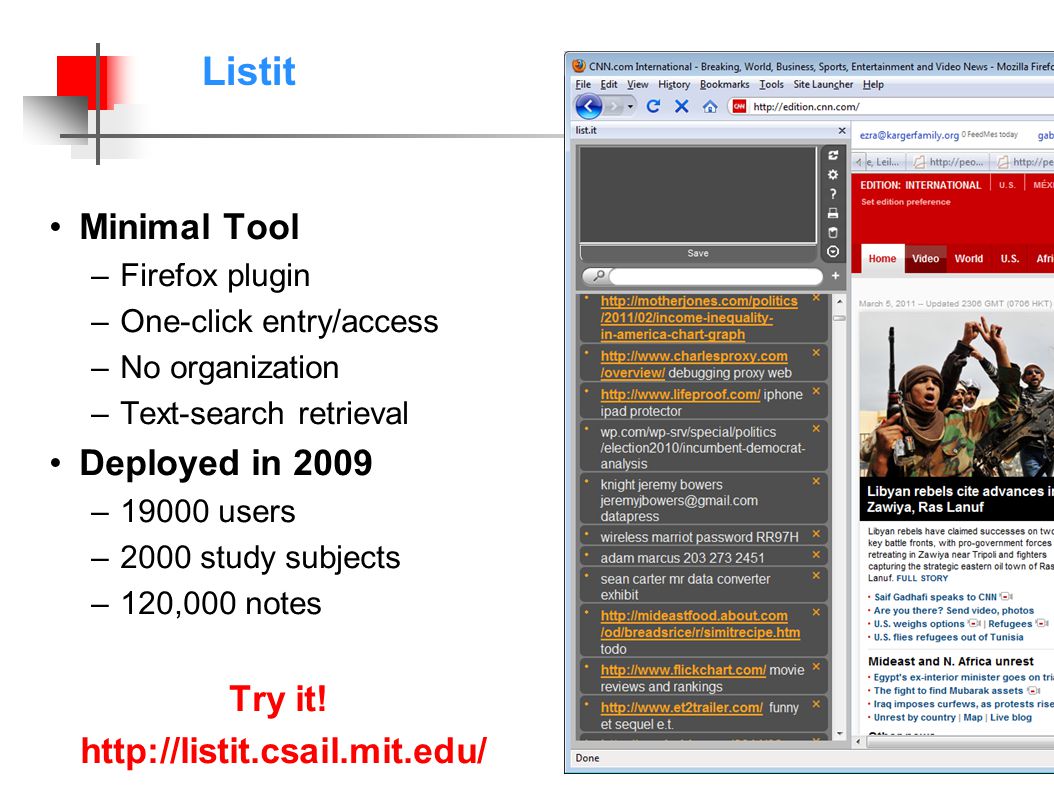Screen dimensions: 1054x790
Task: Click the magnifier icon in list.it search
Action: tap(598, 276)
